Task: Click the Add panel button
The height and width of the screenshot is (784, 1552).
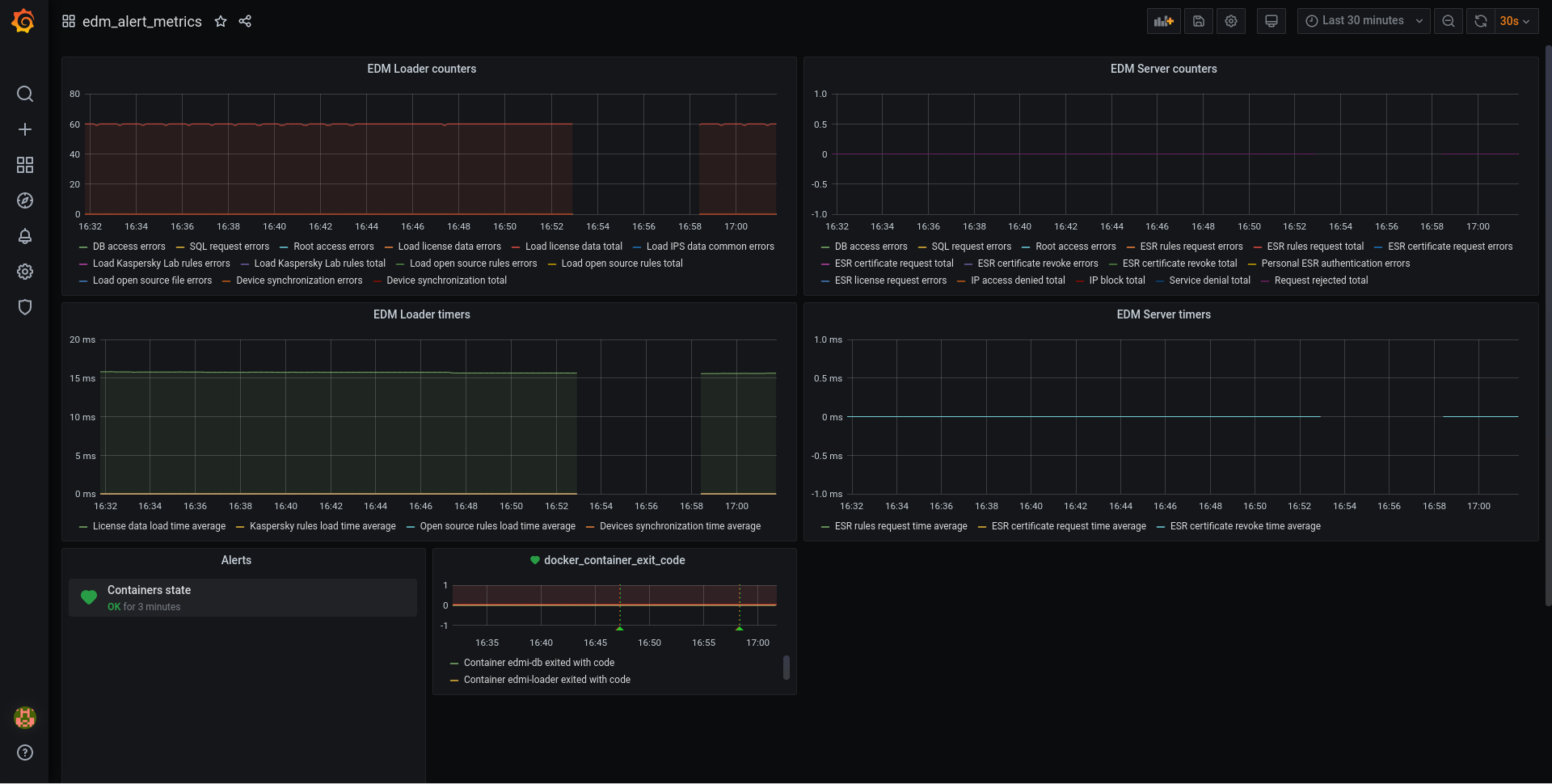Action: (1163, 21)
